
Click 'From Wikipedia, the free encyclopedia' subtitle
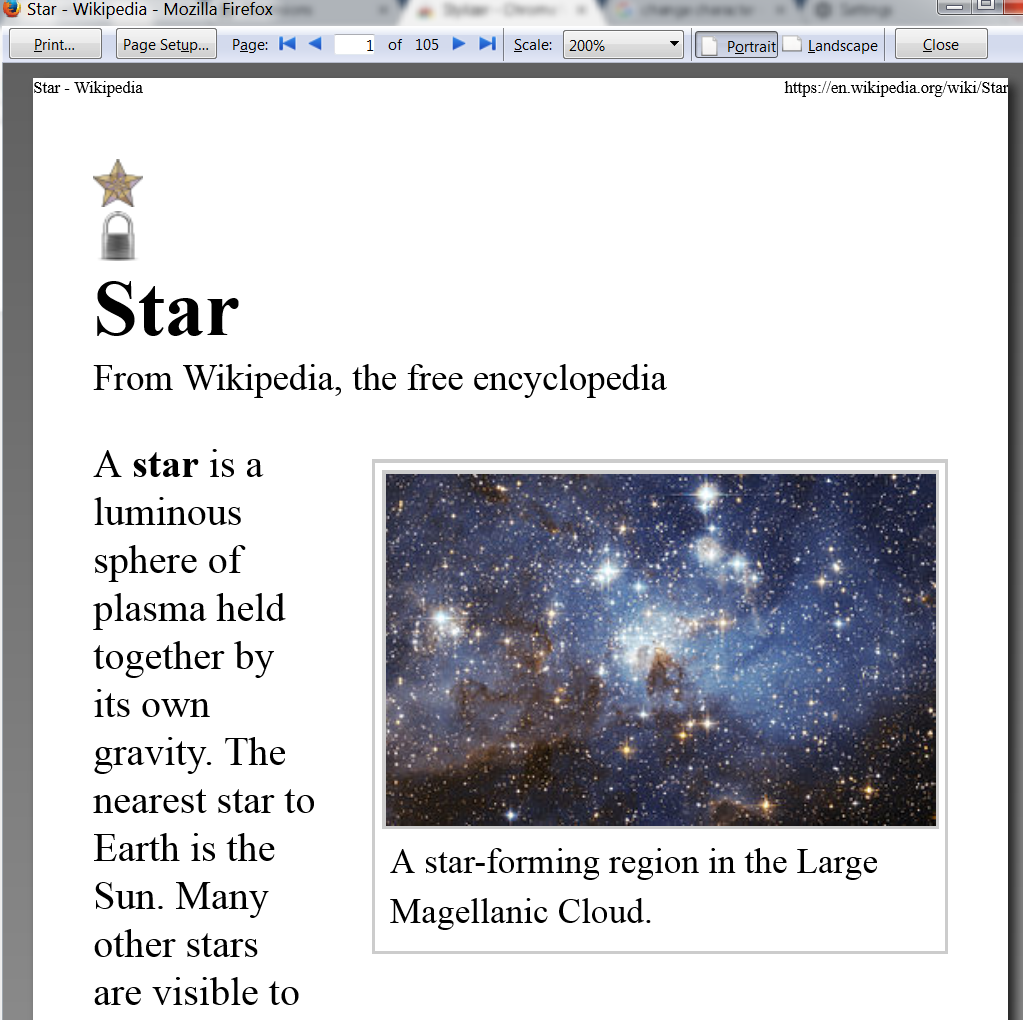click(379, 379)
